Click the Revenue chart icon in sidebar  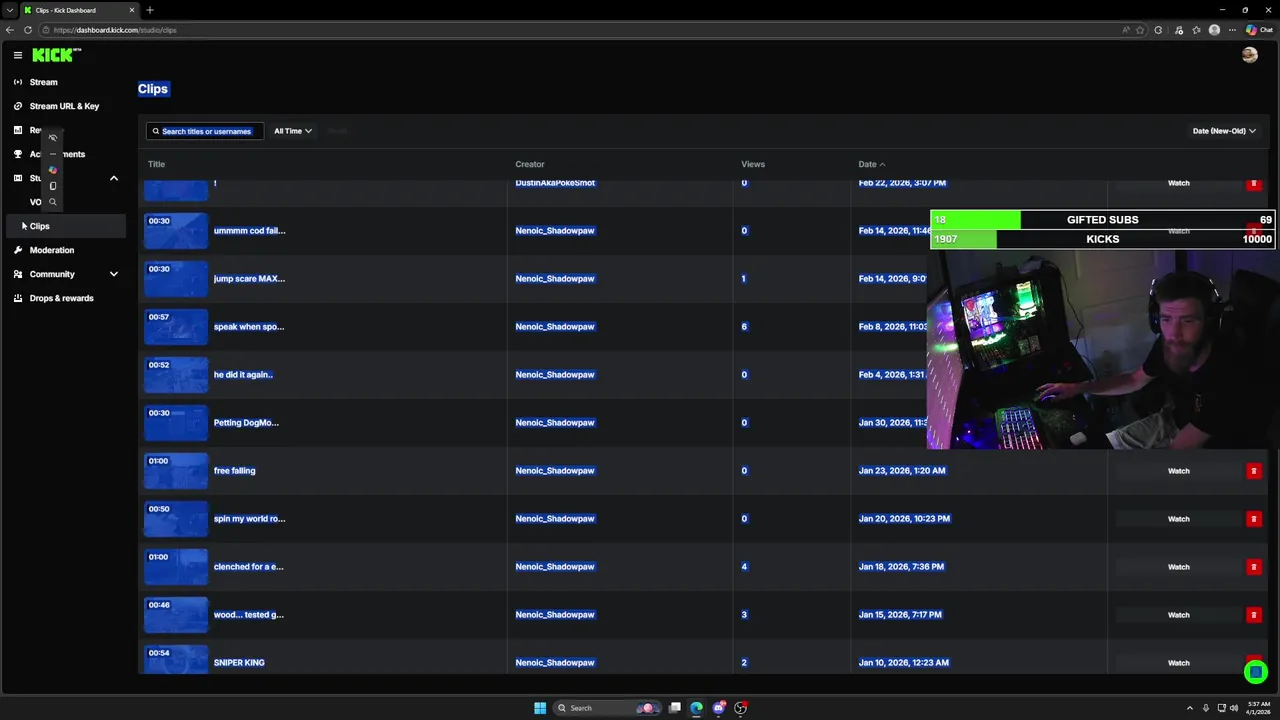[x=18, y=130]
